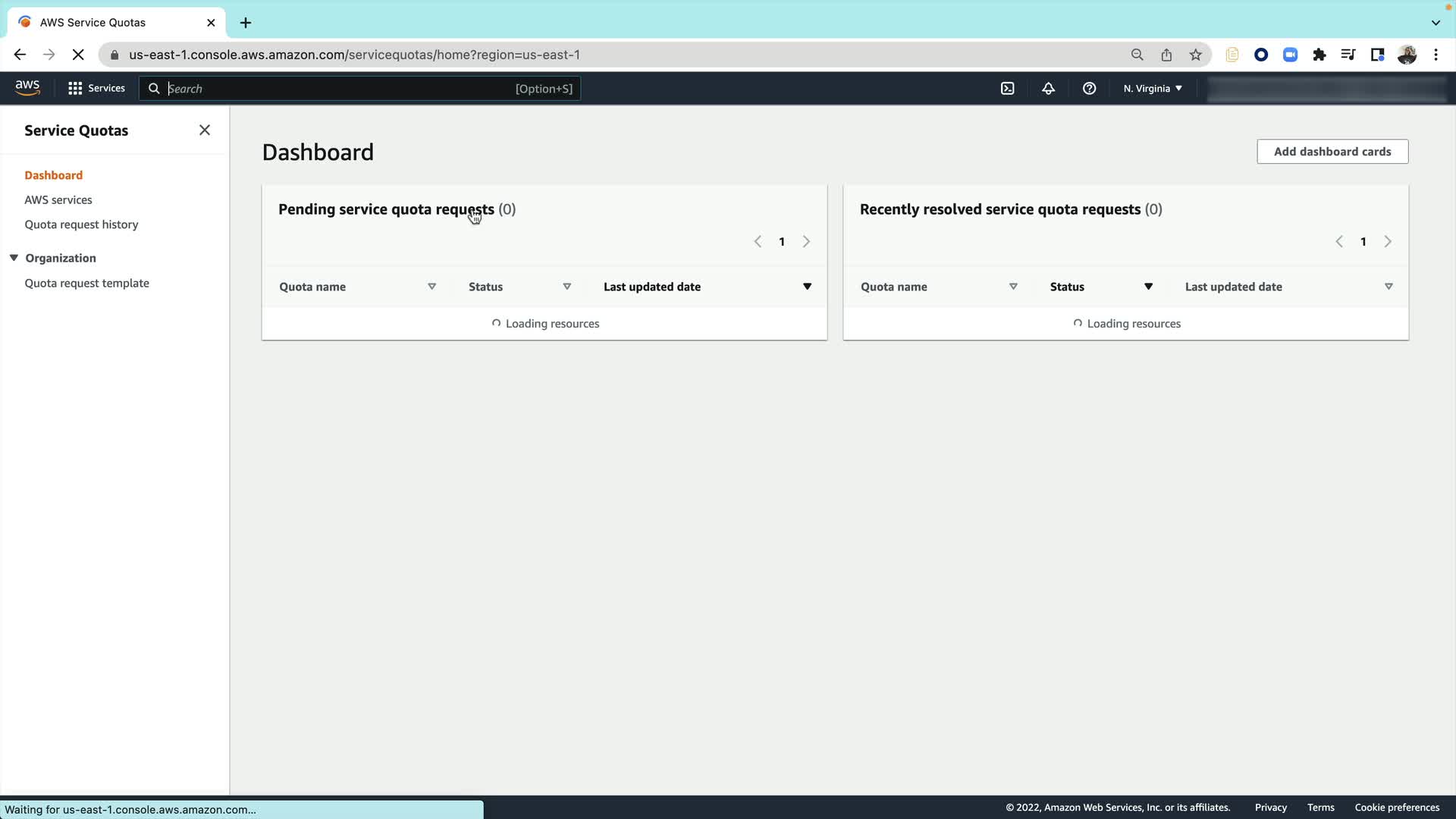Image resolution: width=1456 pixels, height=819 pixels.
Task: Go to next page of pending requests
Action: [806, 242]
